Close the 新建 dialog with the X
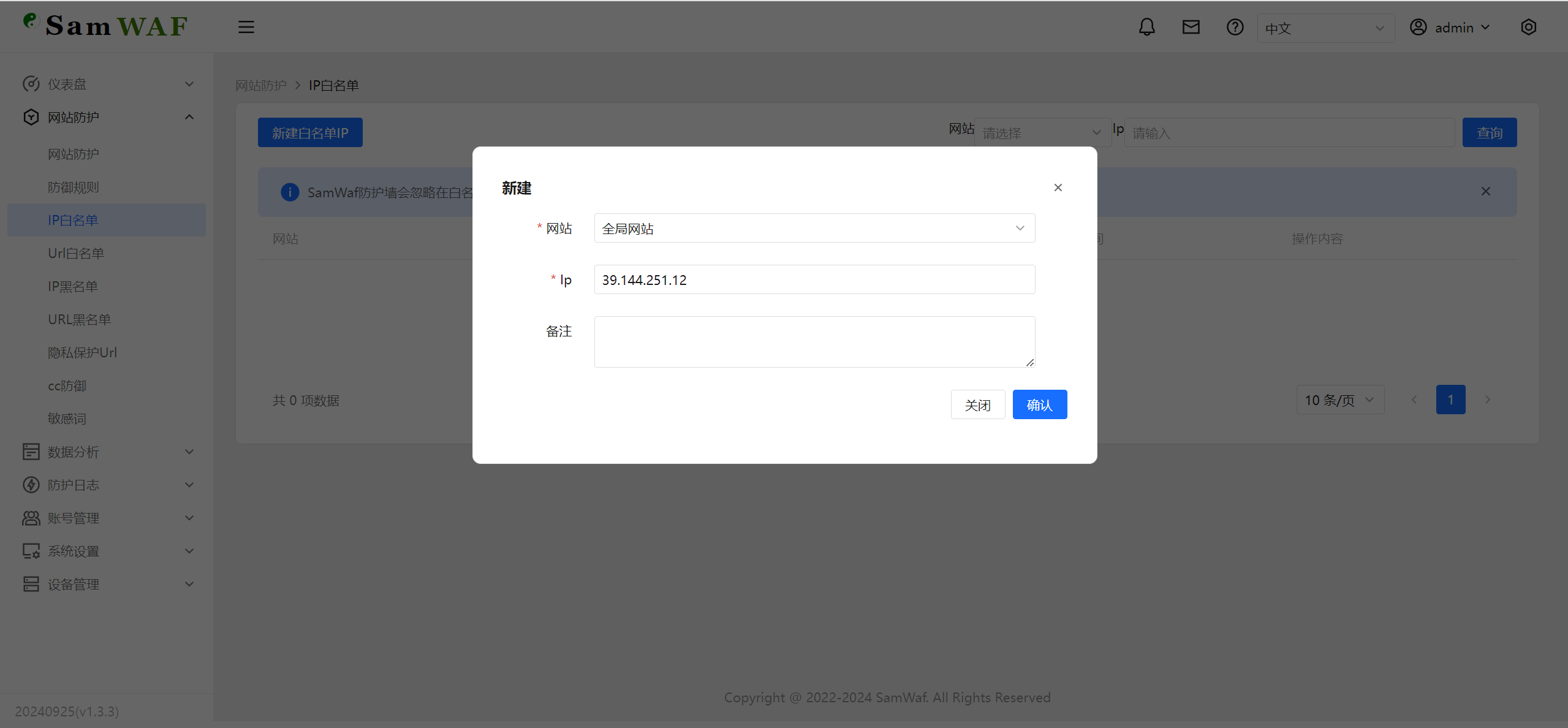 1058,188
